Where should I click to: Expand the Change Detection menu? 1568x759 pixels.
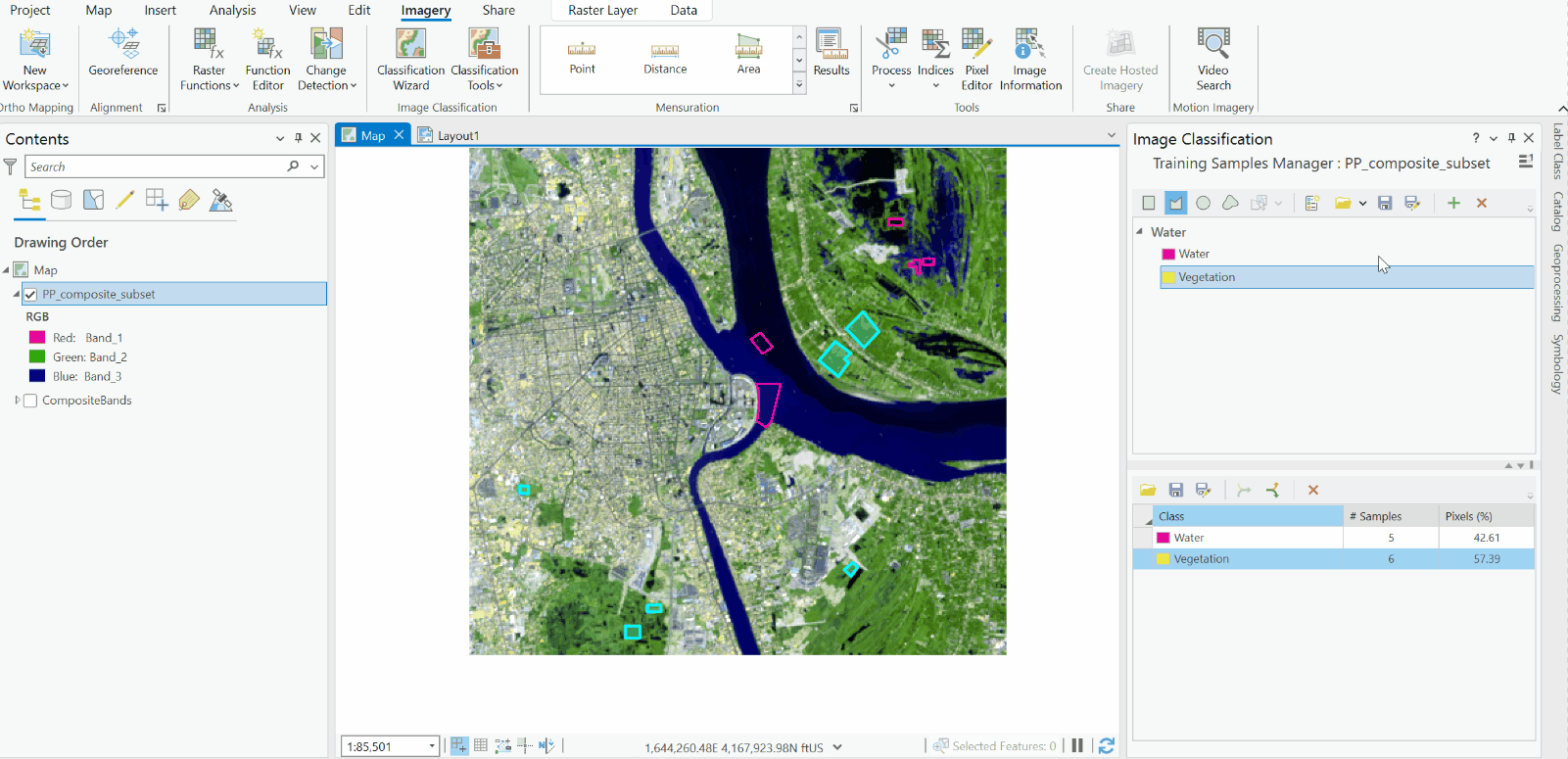coord(327,77)
